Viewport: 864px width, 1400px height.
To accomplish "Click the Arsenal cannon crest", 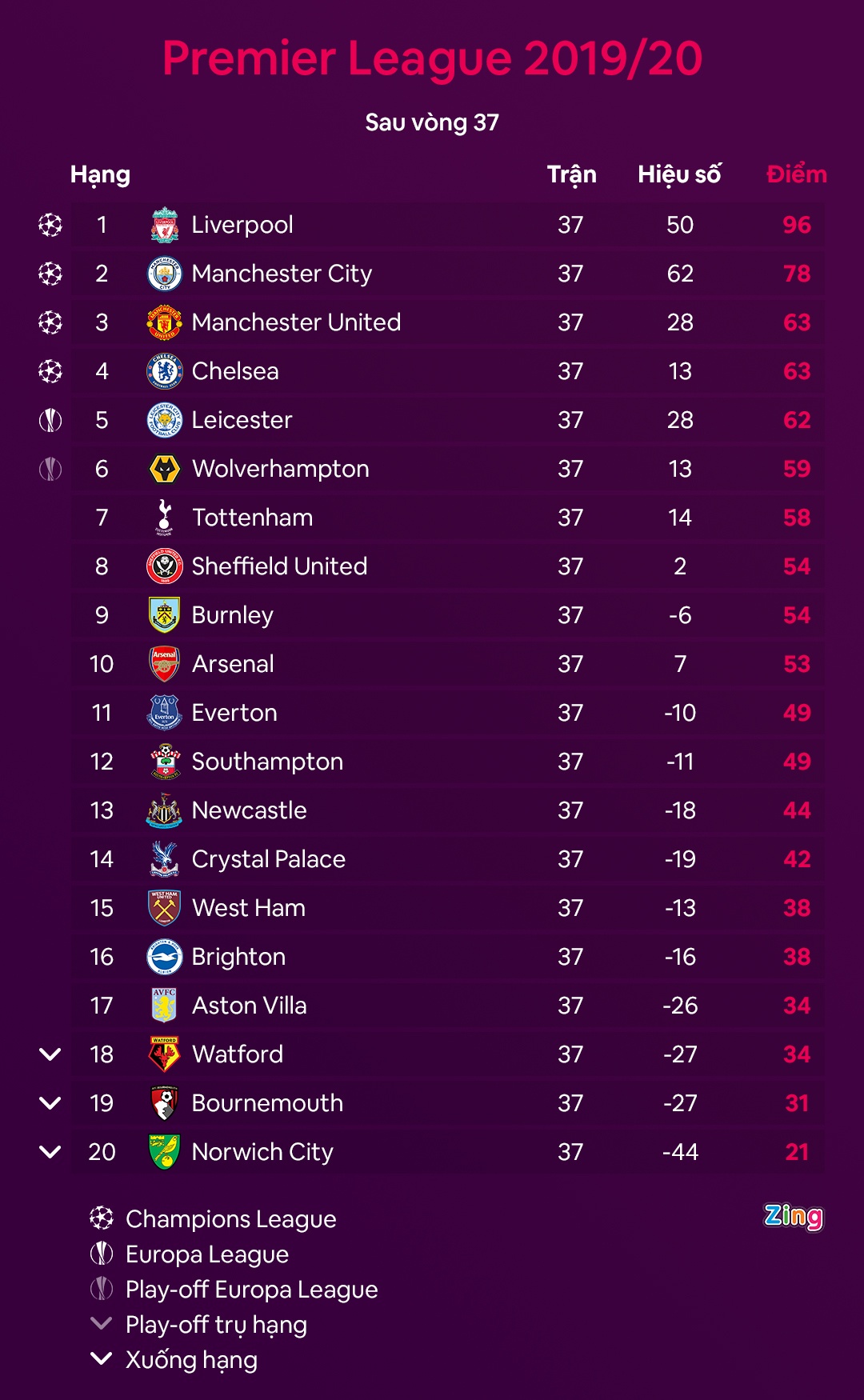I will tap(165, 664).
